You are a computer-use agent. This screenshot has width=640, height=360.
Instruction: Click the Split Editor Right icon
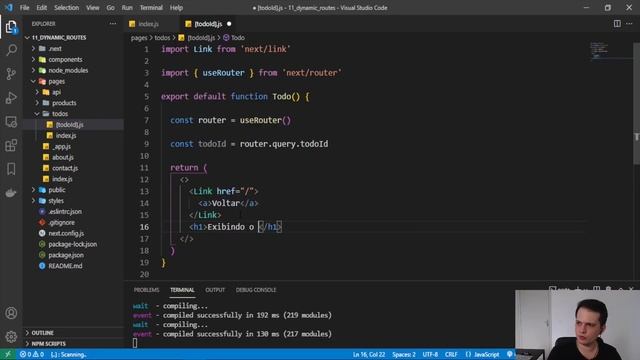pyautogui.click(x=617, y=24)
